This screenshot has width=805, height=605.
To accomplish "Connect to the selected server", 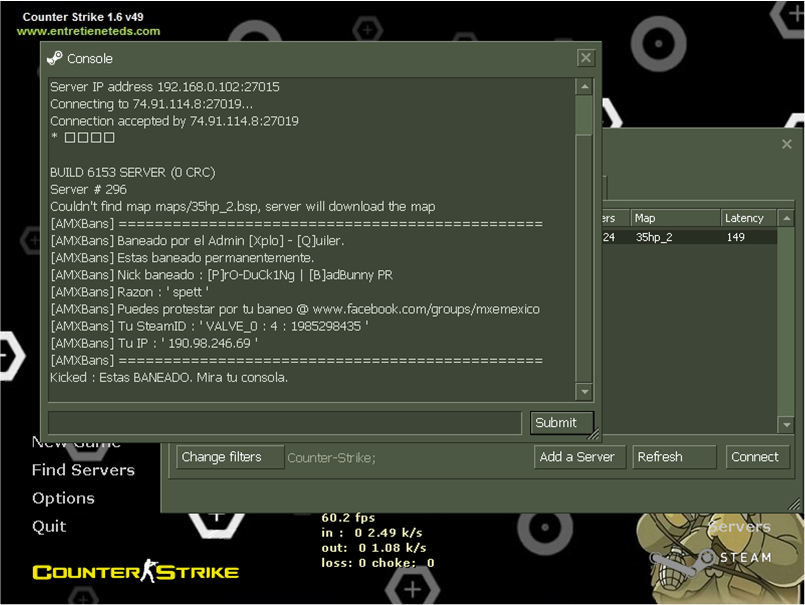I will tap(757, 457).
